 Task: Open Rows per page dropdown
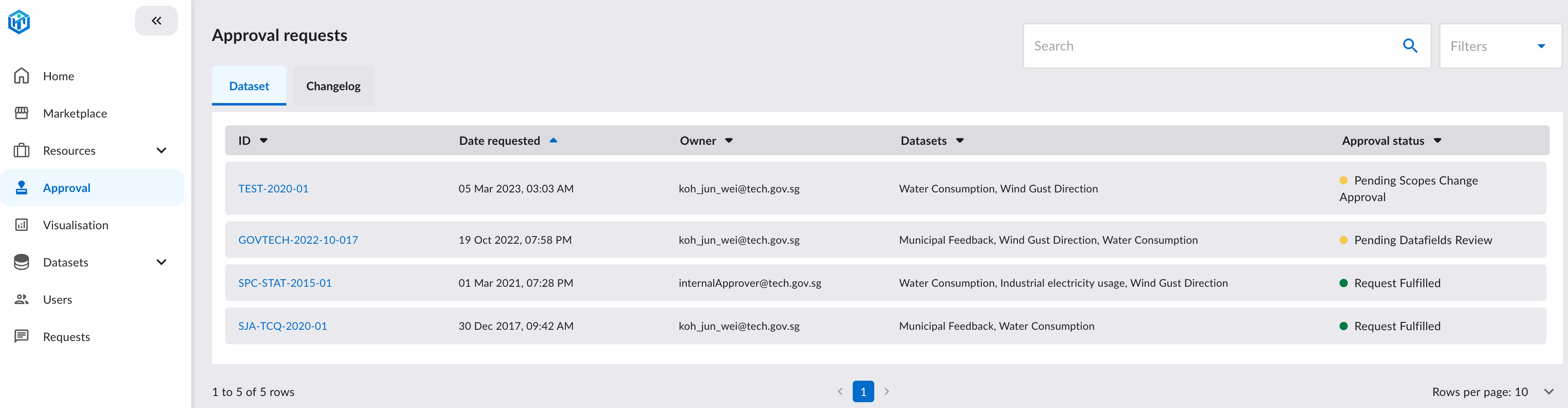coord(1549,391)
